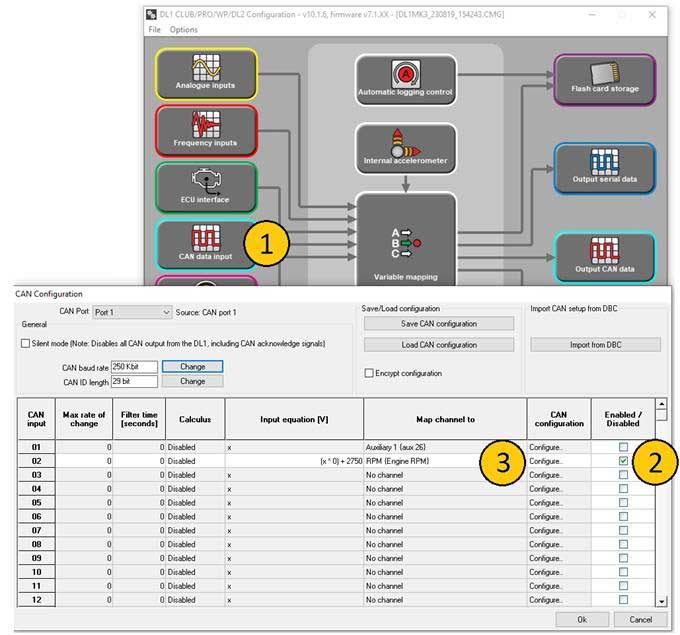Click Save CAN configuration button

pyautogui.click(x=437, y=324)
